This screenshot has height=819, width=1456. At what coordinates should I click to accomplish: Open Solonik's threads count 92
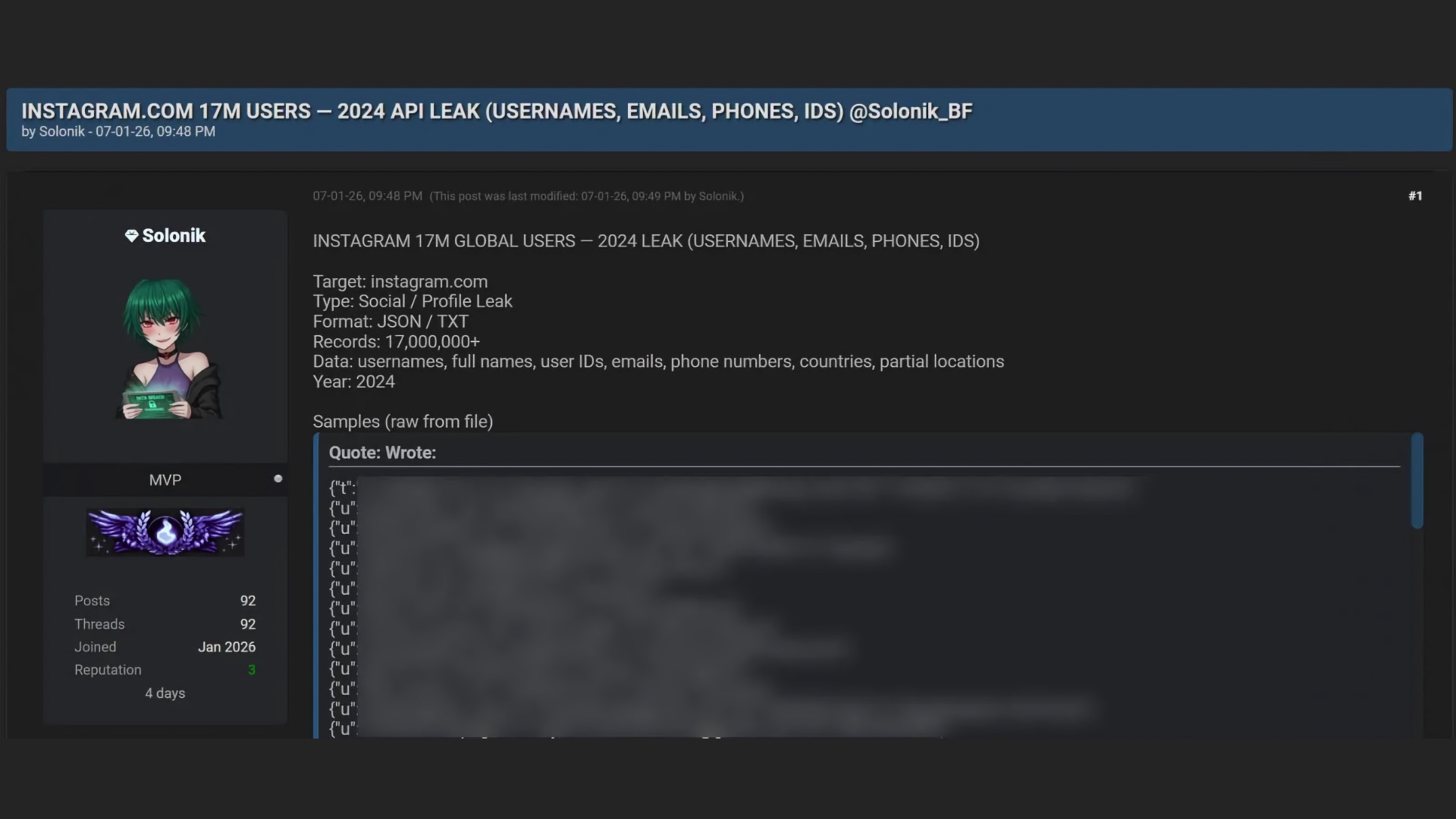247,624
